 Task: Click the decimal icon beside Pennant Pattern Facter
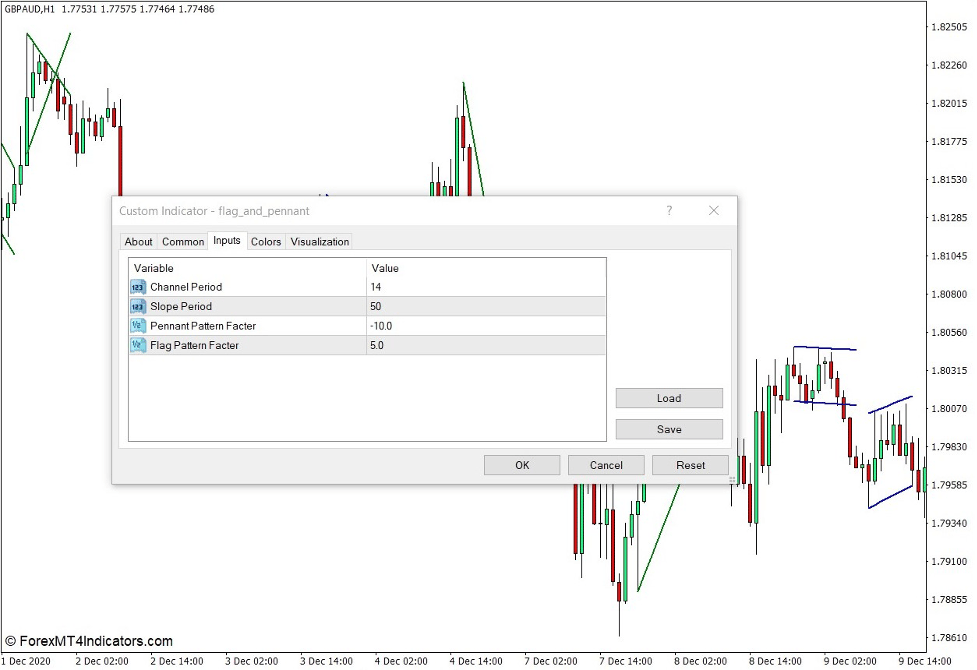tap(137, 325)
